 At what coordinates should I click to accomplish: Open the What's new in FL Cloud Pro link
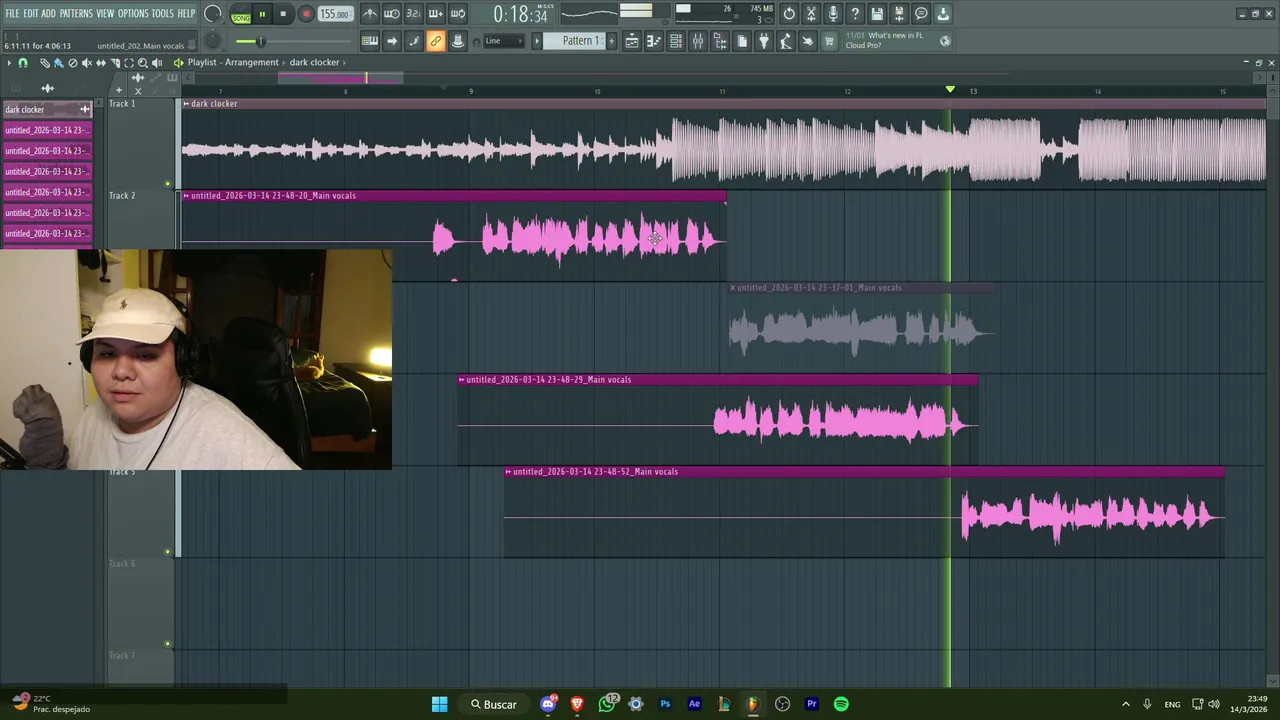click(x=897, y=40)
